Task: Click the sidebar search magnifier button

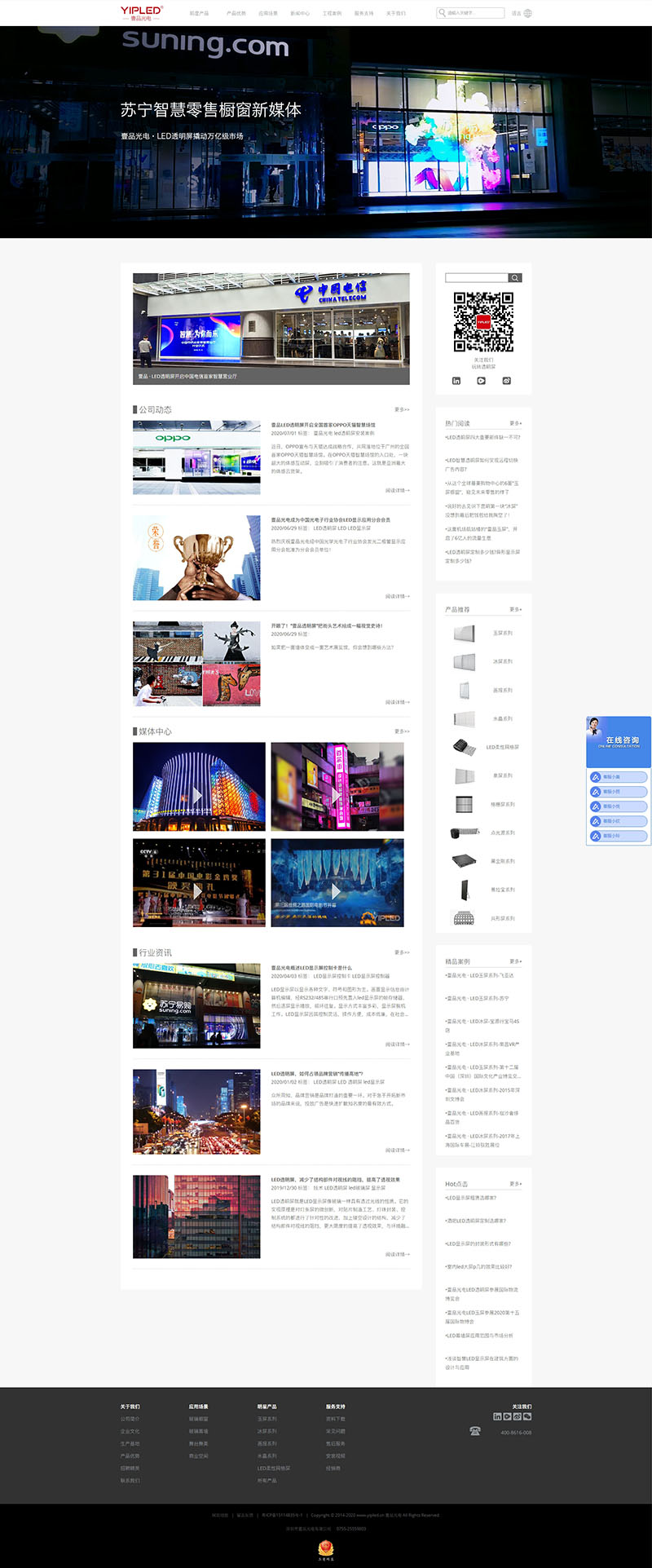Action: pyautogui.click(x=514, y=278)
